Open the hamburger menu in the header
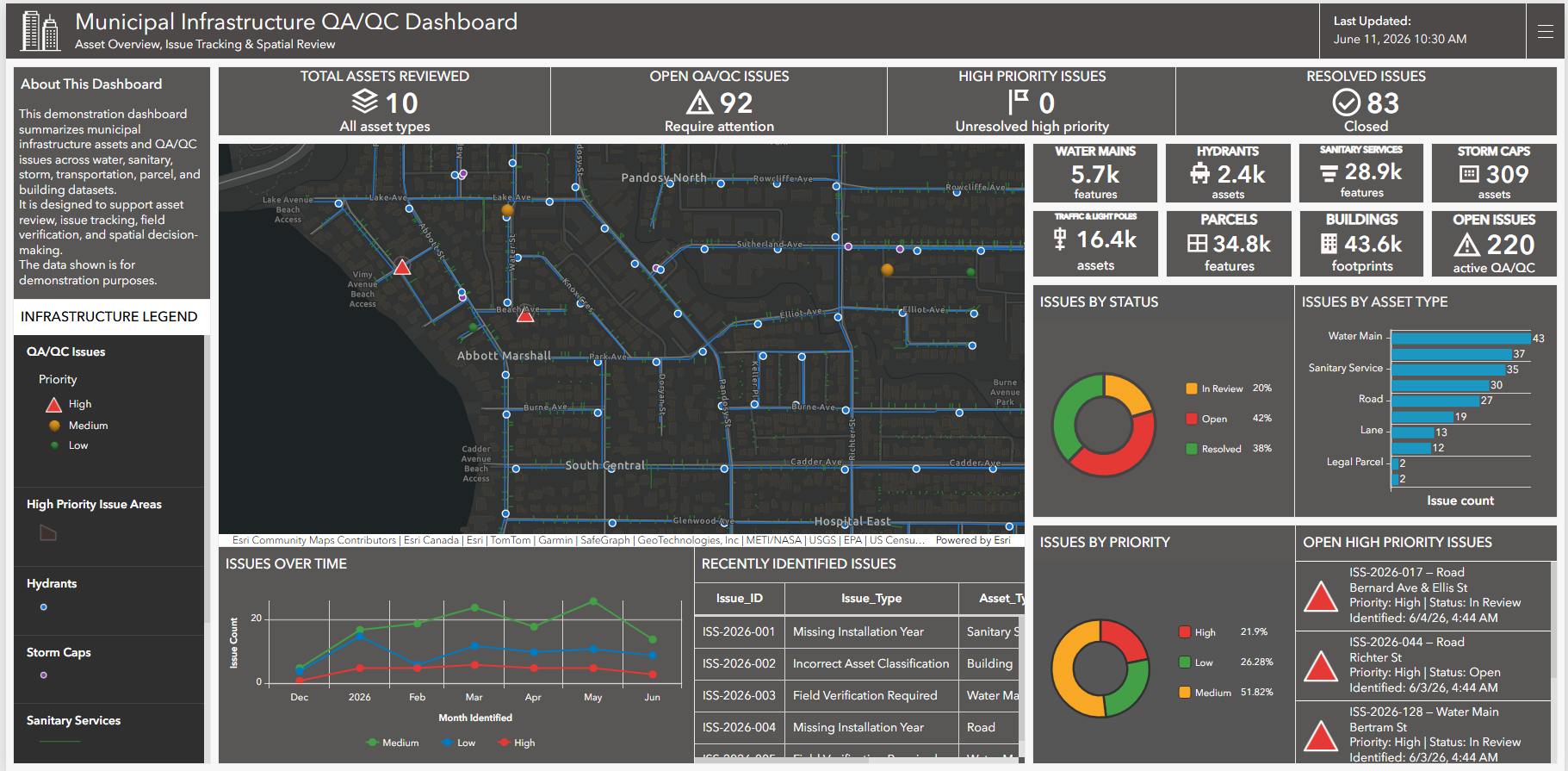This screenshot has height=771, width=1568. (x=1546, y=31)
